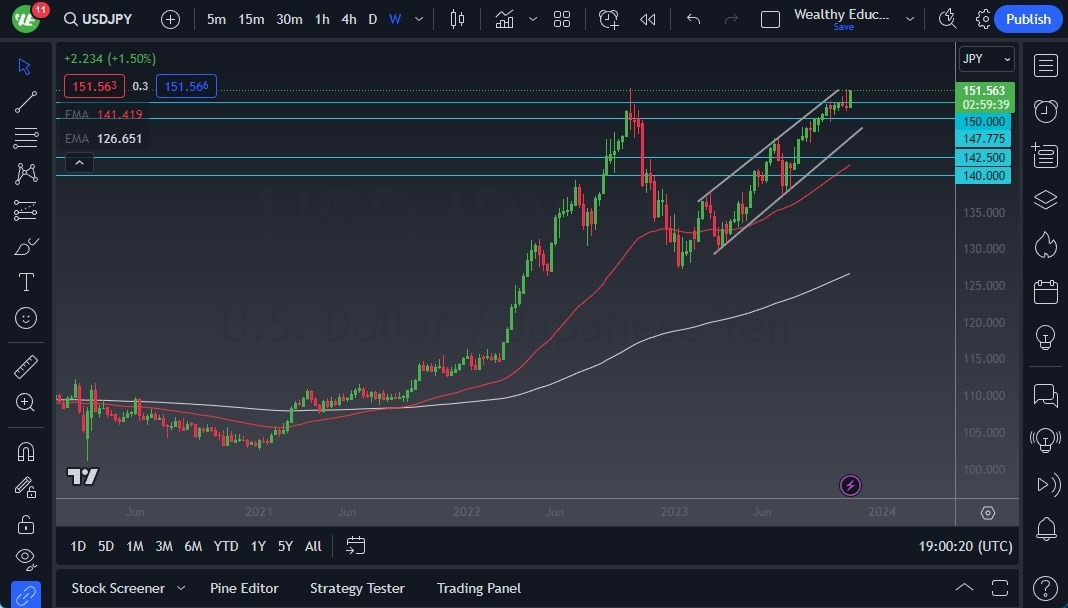Open the JPY currency dropdown

pyautogui.click(x=986, y=58)
